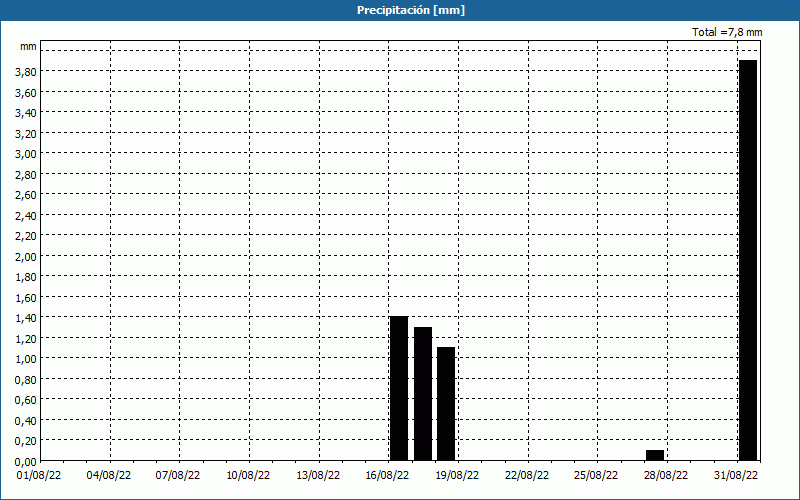Image resolution: width=800 pixels, height=500 pixels.
Task: Click the 07/08/22 date label
Action: point(178,476)
